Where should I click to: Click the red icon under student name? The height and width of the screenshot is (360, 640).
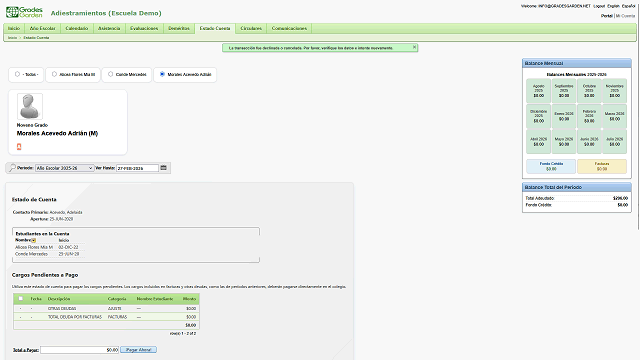19,147
